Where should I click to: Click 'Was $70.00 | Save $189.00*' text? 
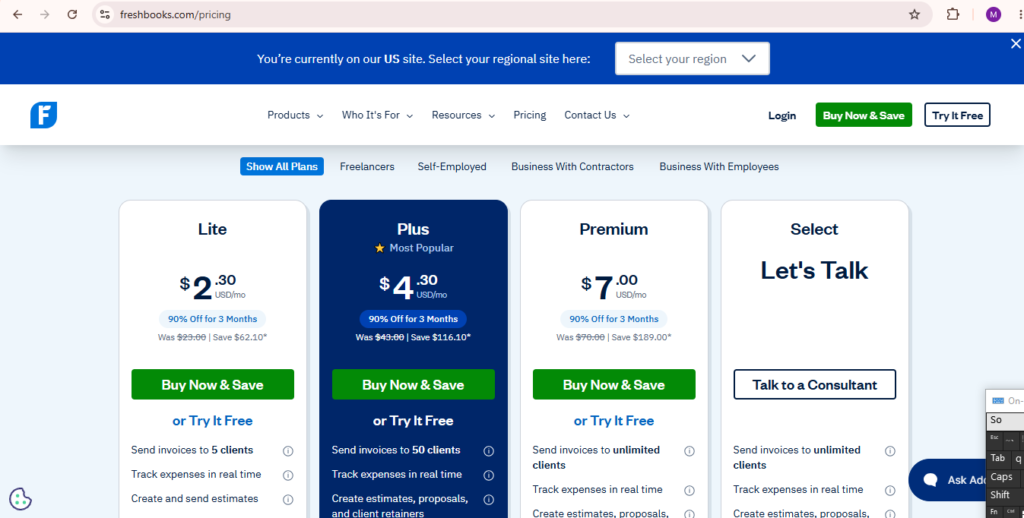[614, 338]
